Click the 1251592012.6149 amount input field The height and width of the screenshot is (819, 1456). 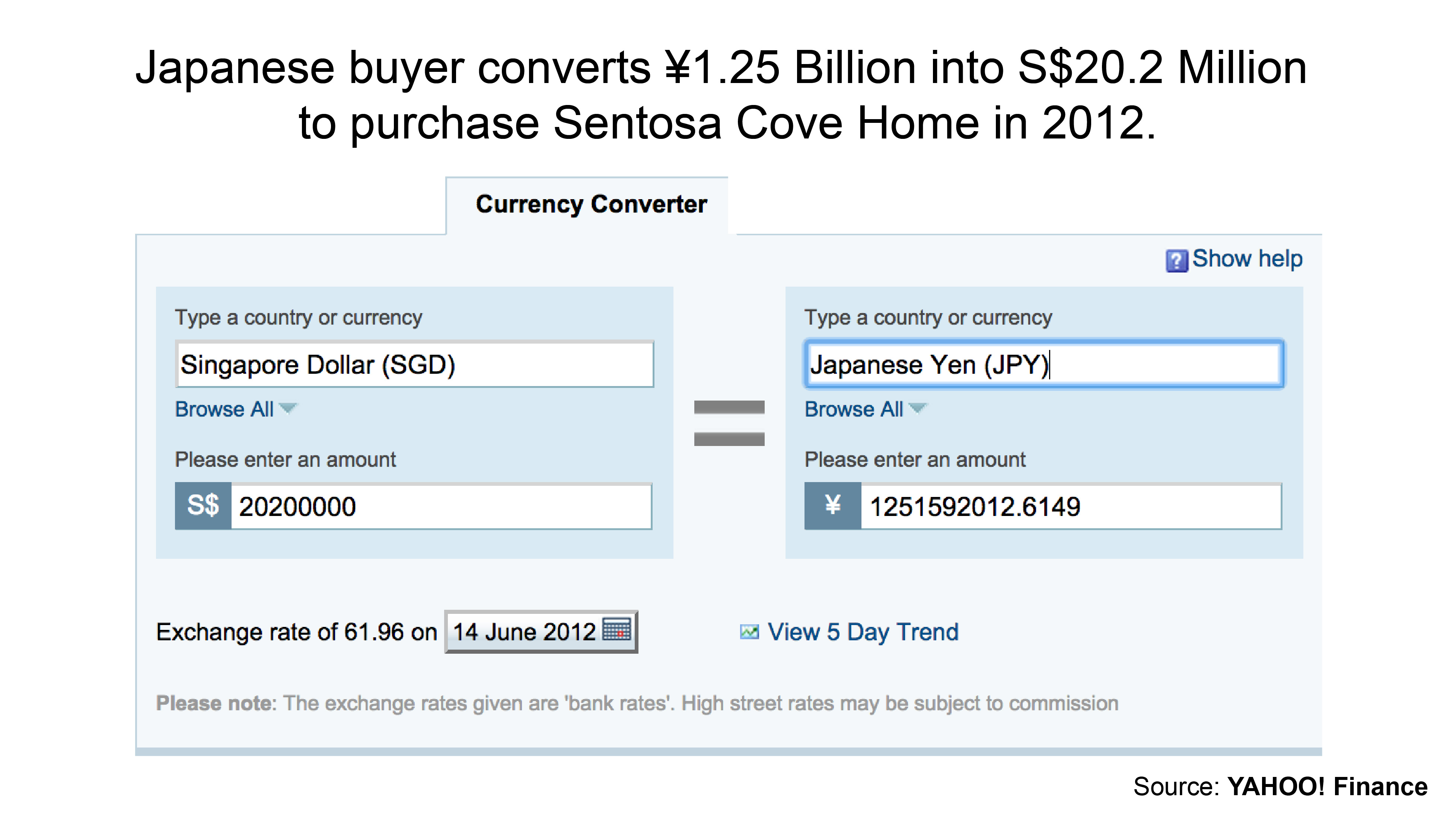pos(1071,506)
